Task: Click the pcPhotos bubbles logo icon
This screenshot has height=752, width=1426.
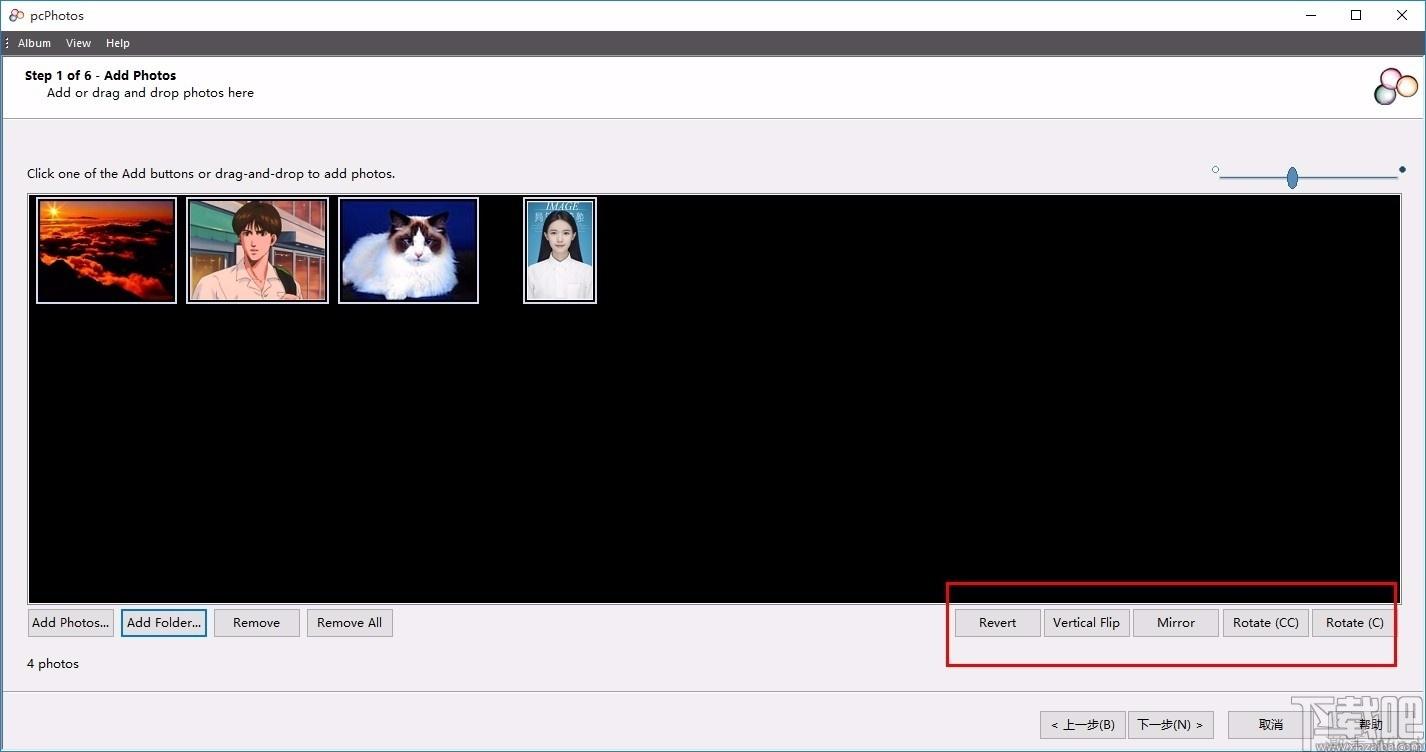Action: coord(1396,86)
